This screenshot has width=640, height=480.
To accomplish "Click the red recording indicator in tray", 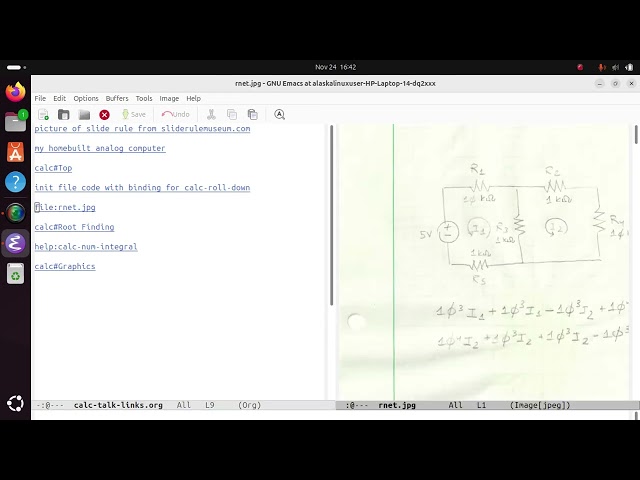I will 580,67.
